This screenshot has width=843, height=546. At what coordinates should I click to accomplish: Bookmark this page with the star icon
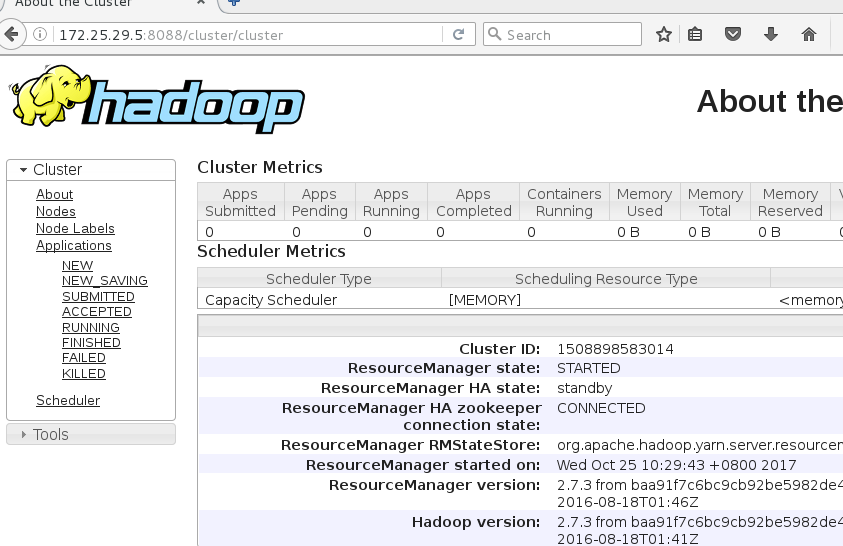664,34
